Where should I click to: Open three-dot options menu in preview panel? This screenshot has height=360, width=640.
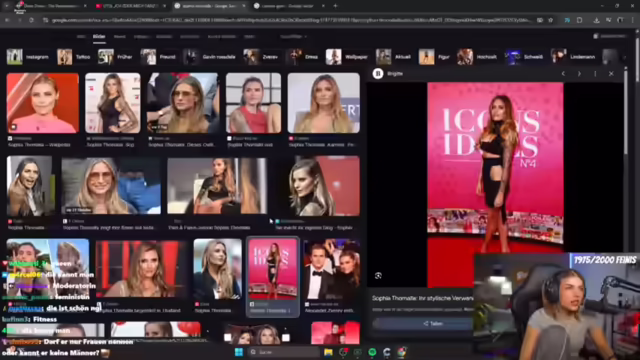[595, 74]
